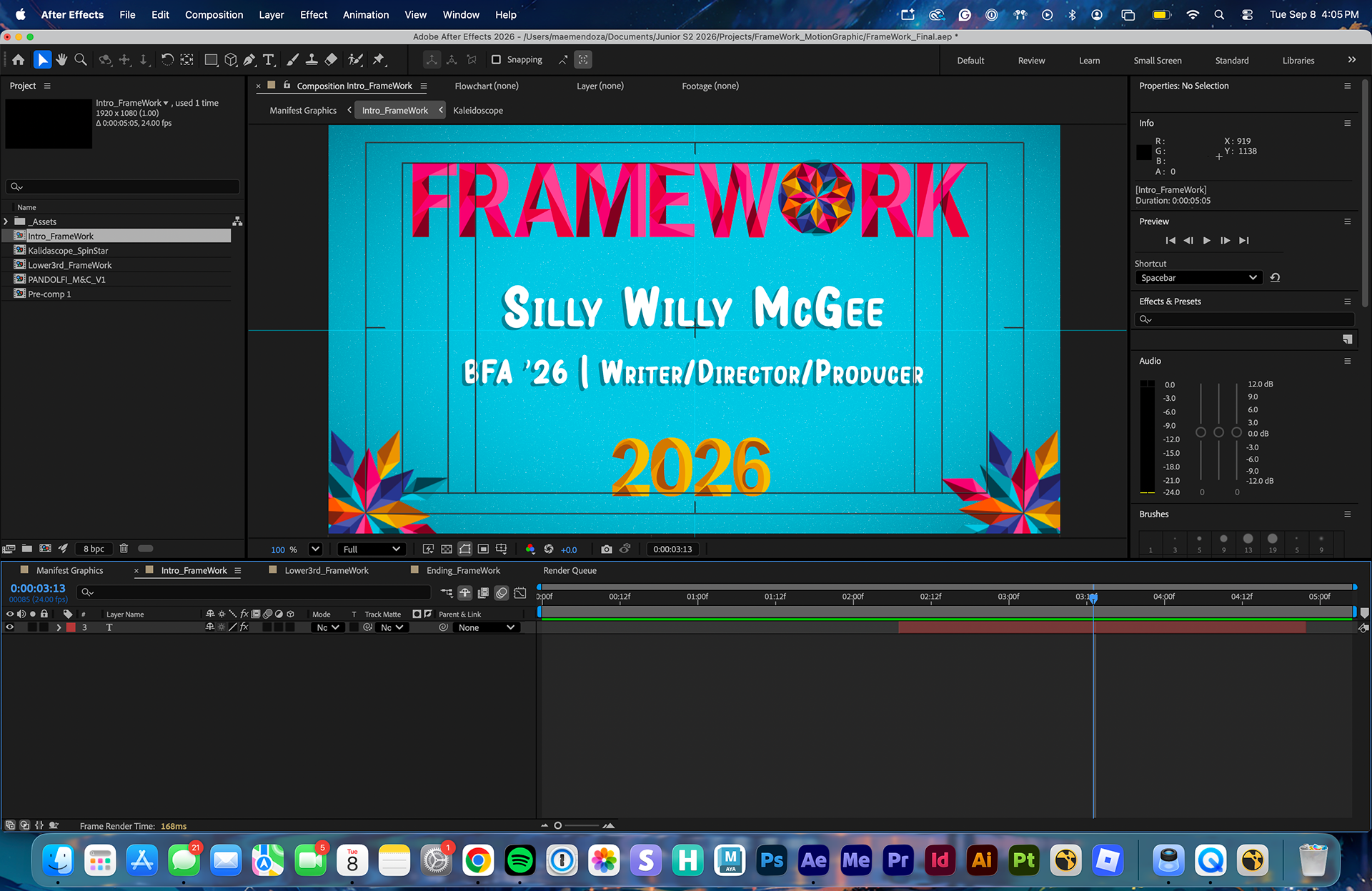The height and width of the screenshot is (891, 1372).
Task: Open the layer 3 Track Matte dropdown
Action: (x=392, y=627)
